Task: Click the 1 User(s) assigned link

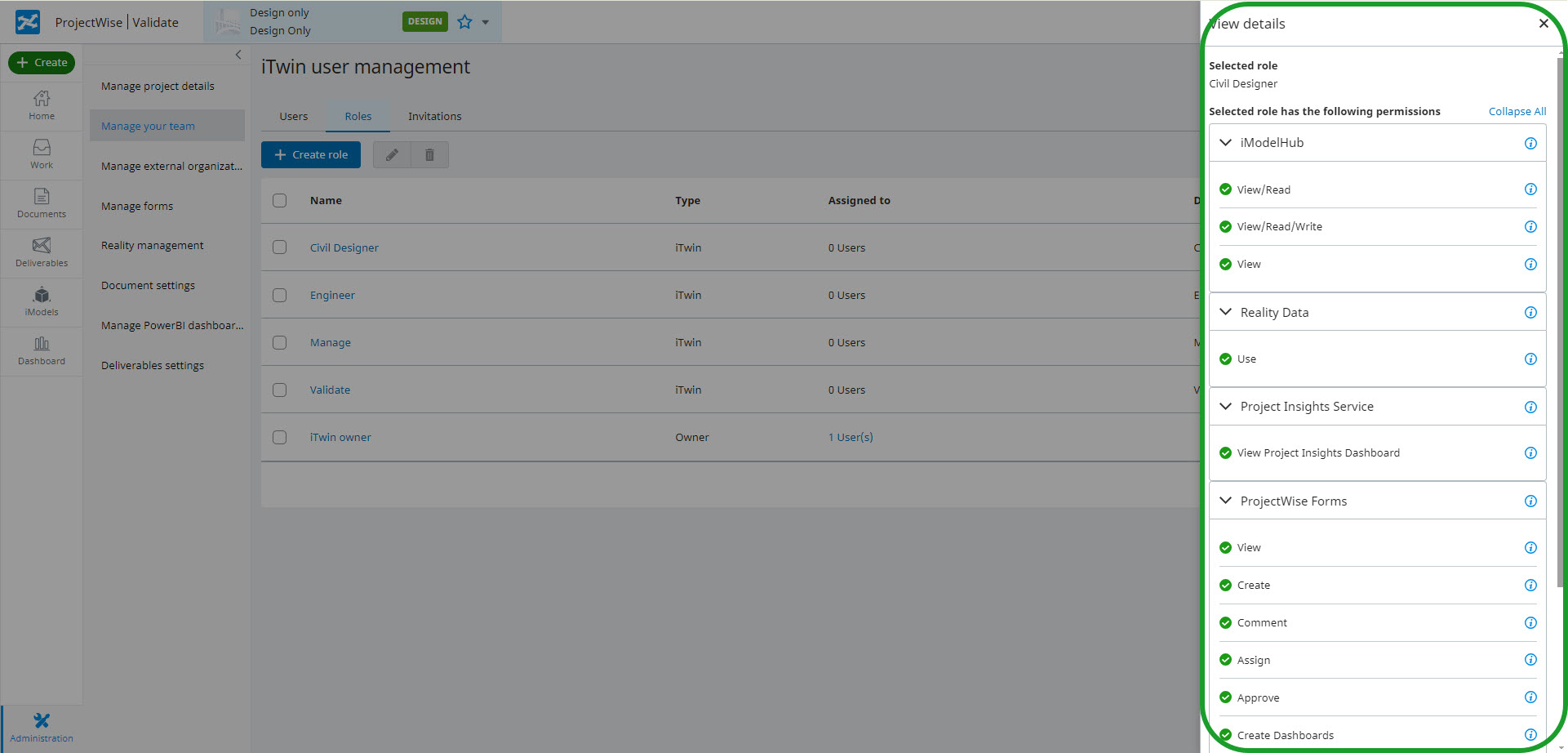Action: pos(851,437)
